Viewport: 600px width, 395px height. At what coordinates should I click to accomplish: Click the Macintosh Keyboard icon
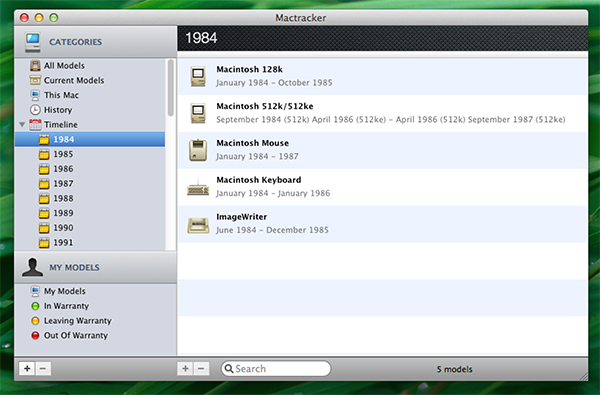(x=198, y=188)
